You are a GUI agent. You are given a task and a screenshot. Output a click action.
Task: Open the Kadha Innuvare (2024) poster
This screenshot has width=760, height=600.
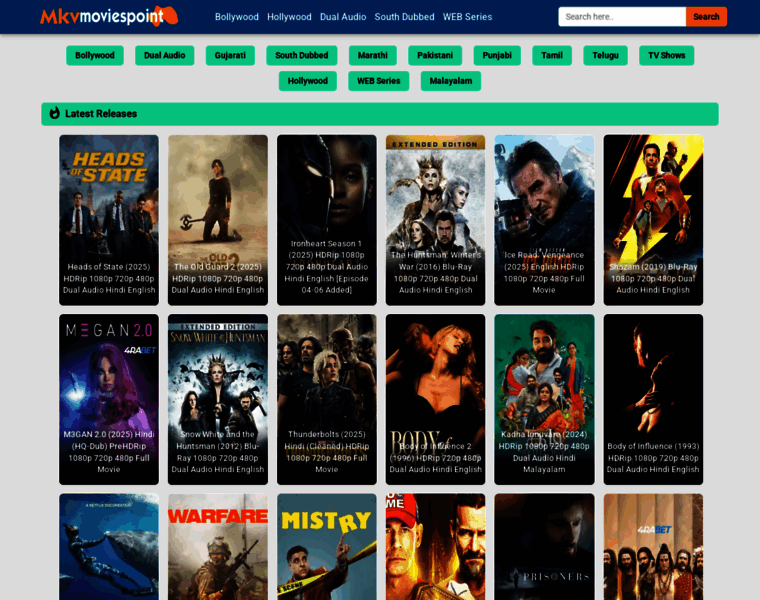[x=544, y=399]
